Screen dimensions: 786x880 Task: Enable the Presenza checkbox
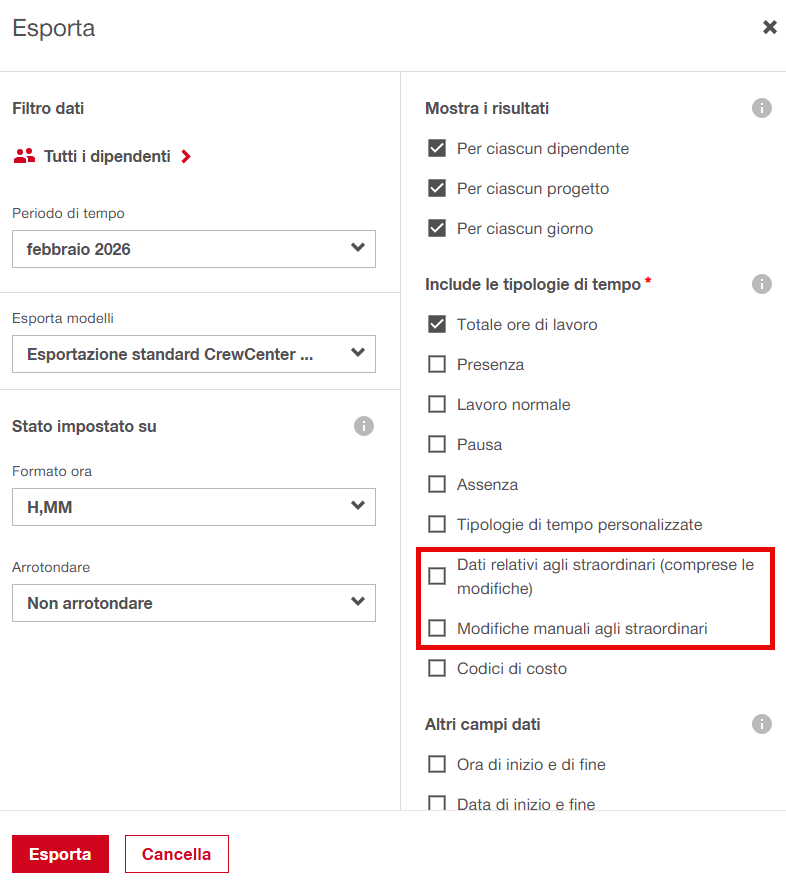point(437,364)
